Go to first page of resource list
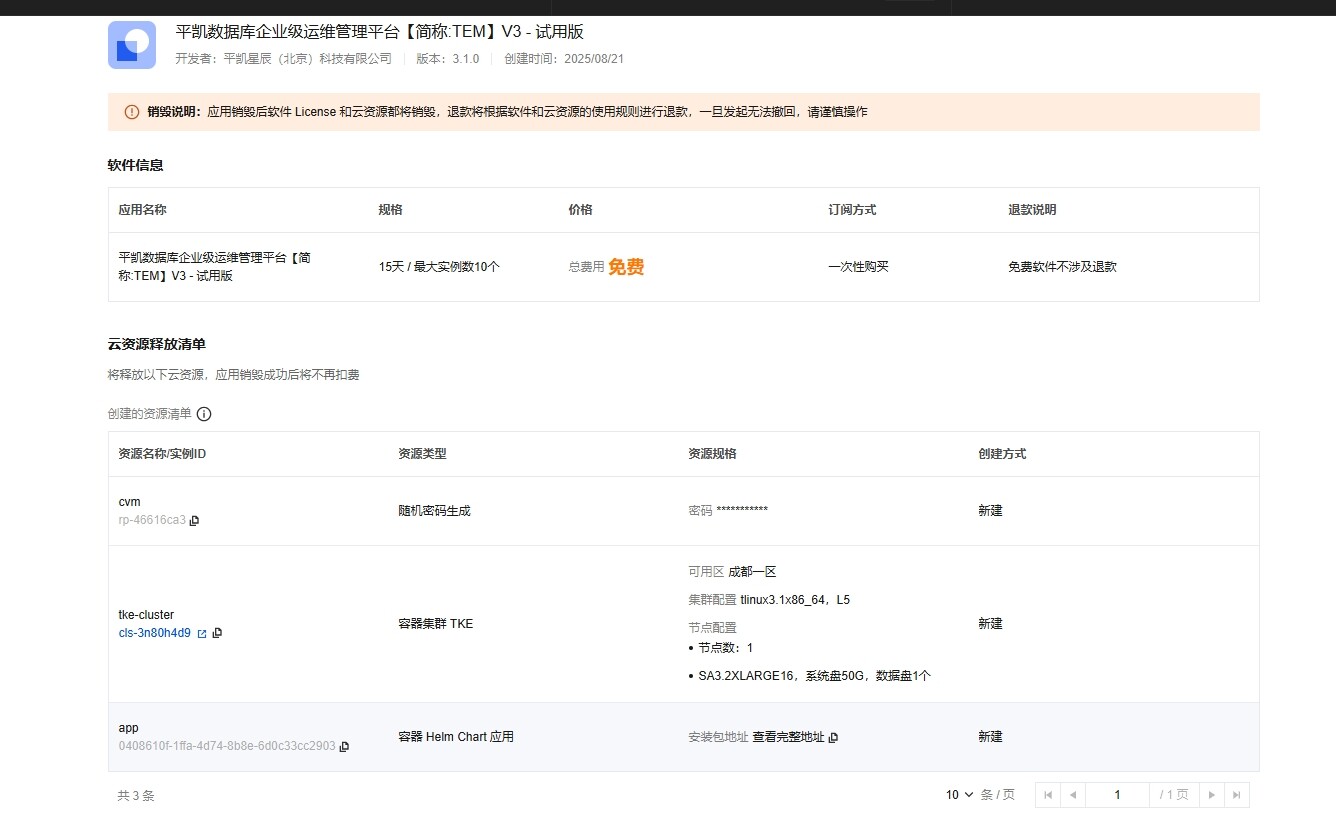 1048,795
